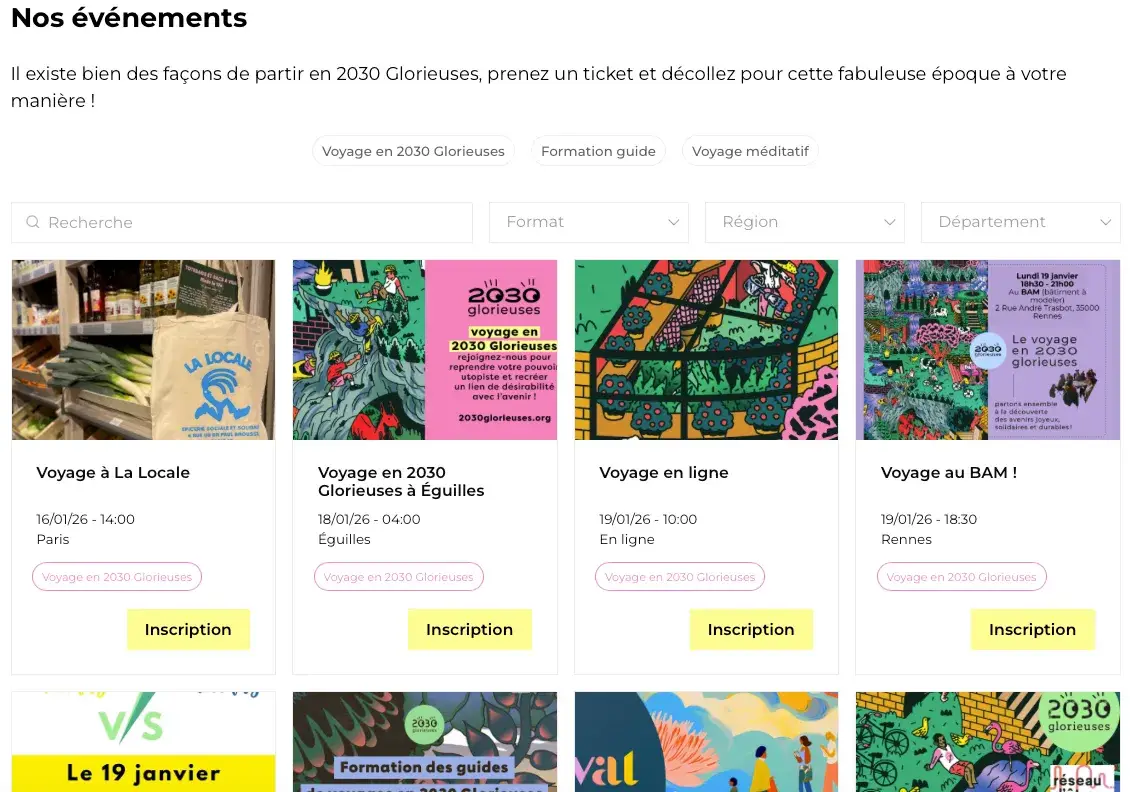Sign up for Voyage en ligne
This screenshot has width=1130, height=792.
(751, 629)
